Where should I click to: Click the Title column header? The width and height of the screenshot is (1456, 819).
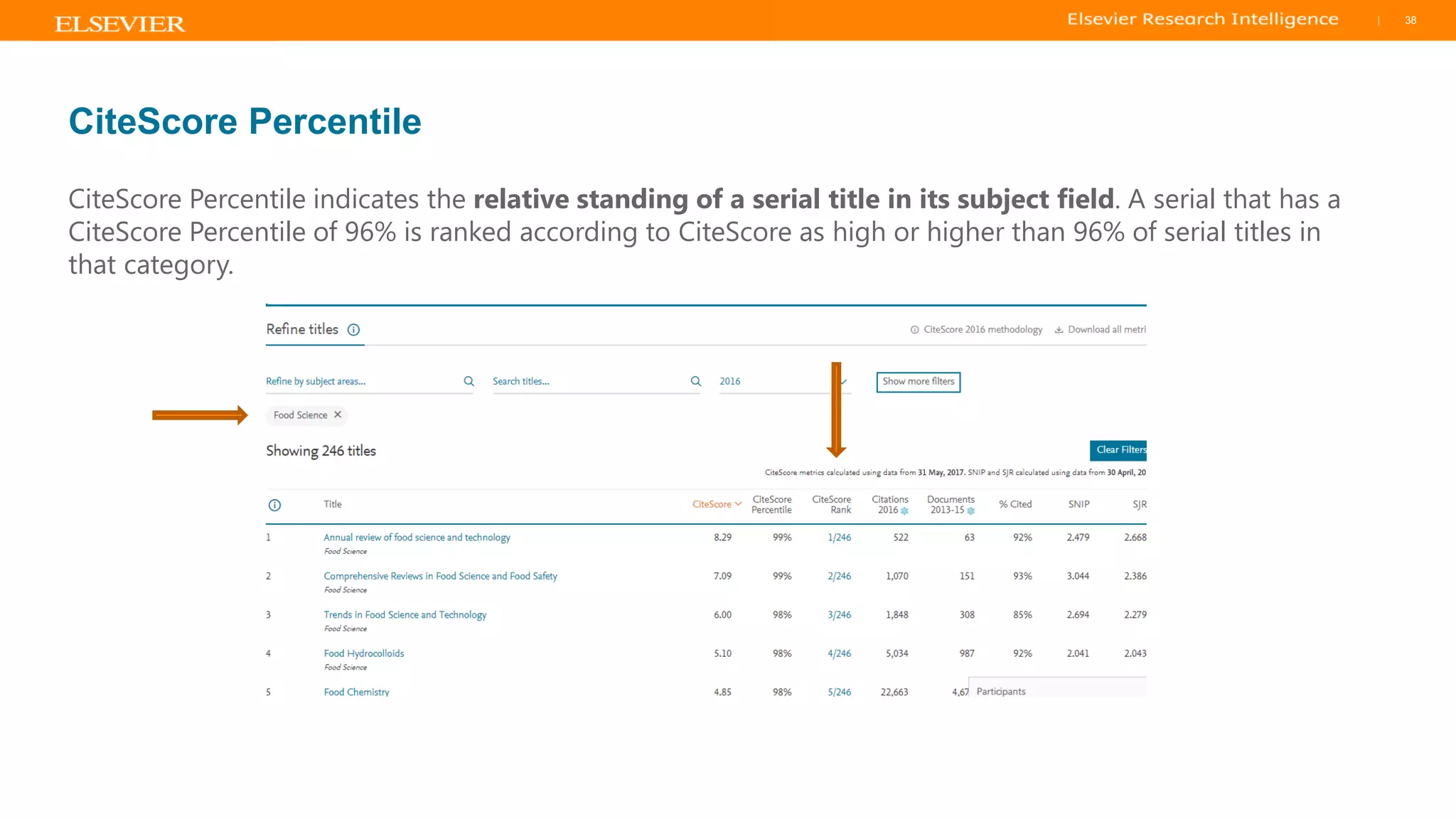tap(333, 504)
